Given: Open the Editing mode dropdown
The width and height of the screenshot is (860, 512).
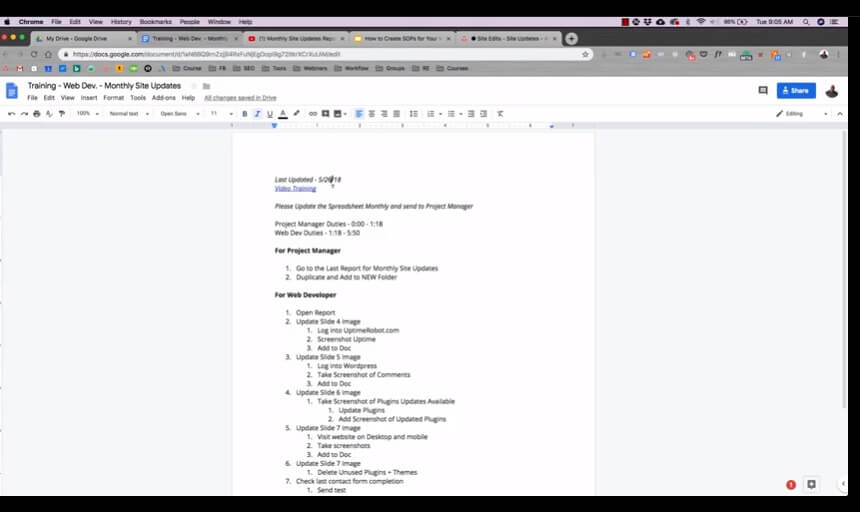Looking at the screenshot, I should pos(801,113).
